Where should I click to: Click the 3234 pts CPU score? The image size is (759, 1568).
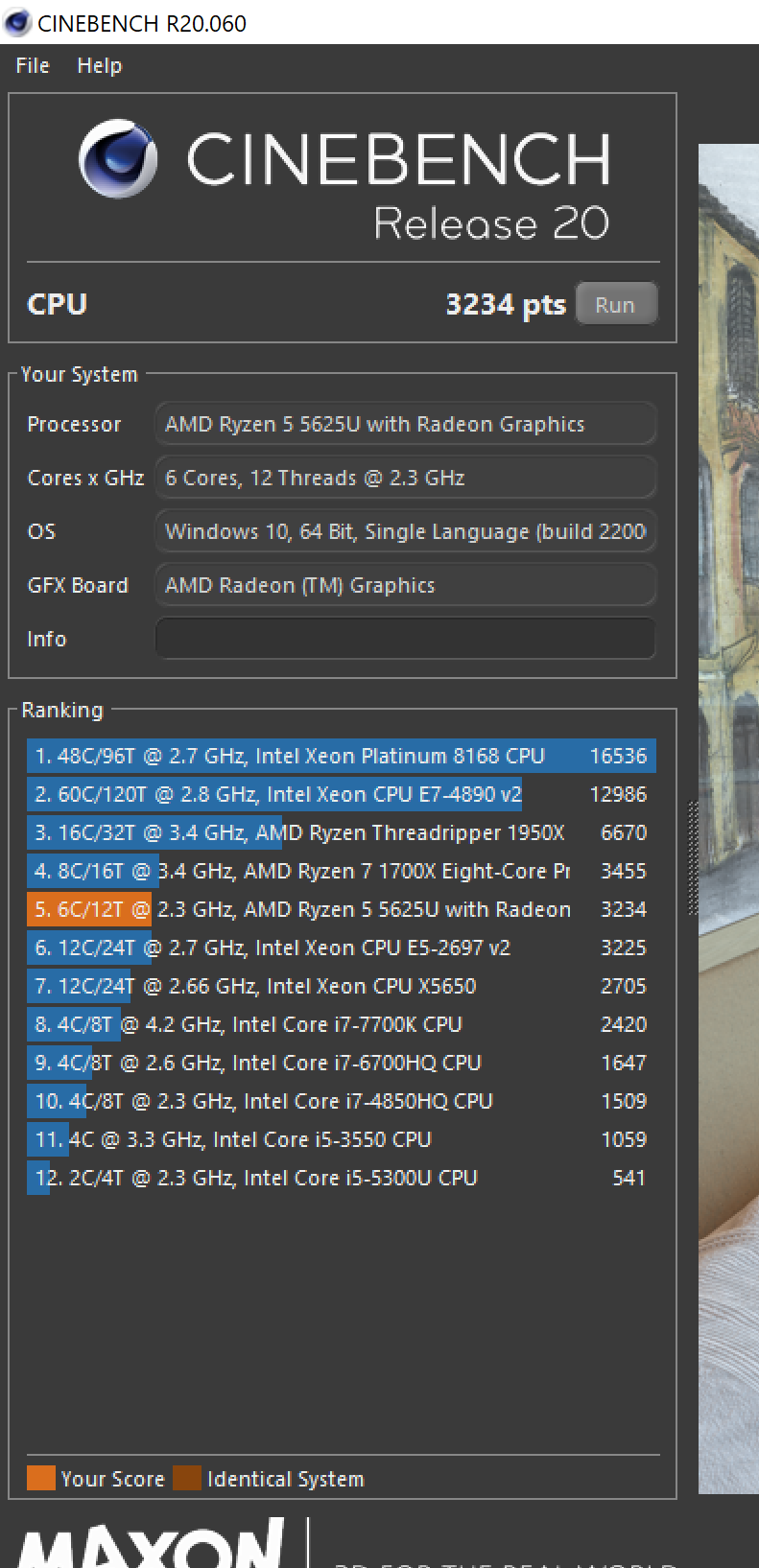[506, 305]
